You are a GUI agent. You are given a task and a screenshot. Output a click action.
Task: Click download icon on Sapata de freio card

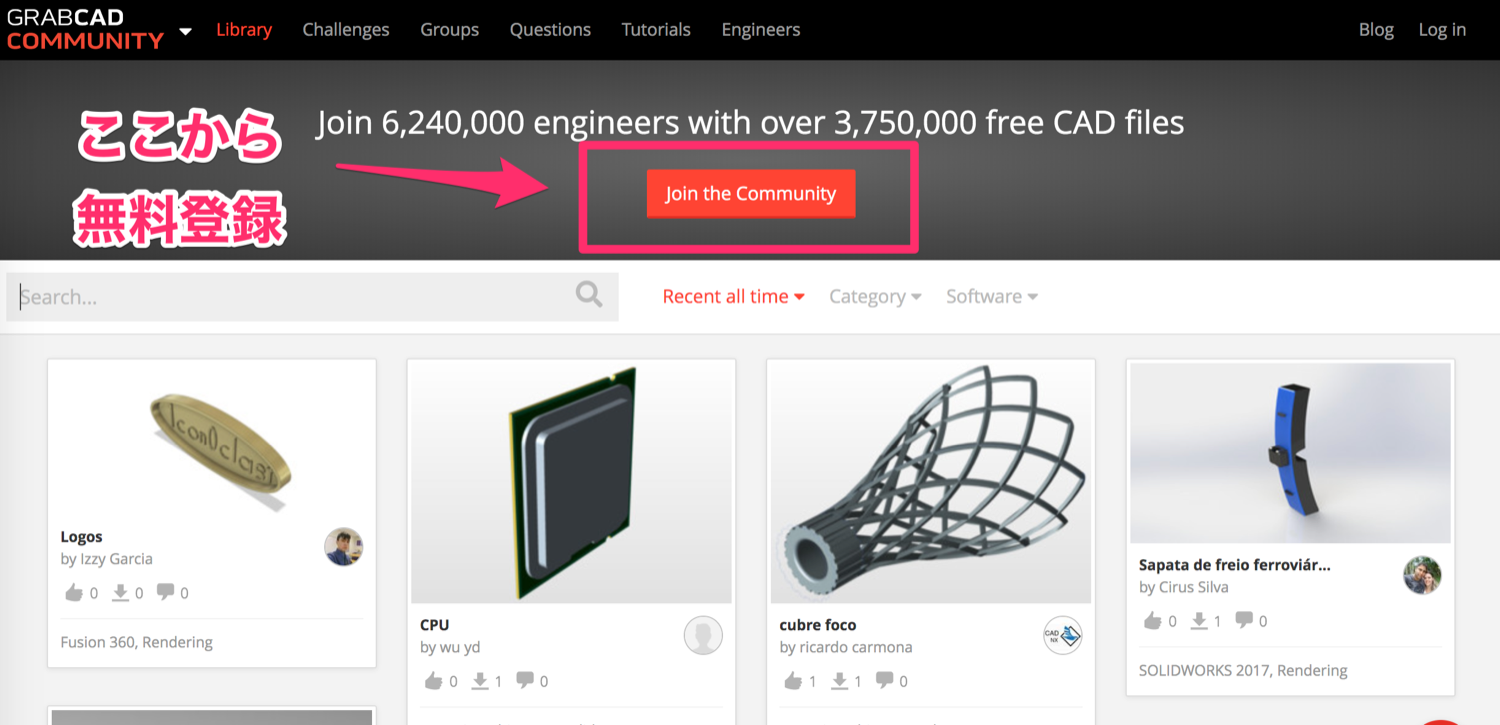coord(1199,620)
